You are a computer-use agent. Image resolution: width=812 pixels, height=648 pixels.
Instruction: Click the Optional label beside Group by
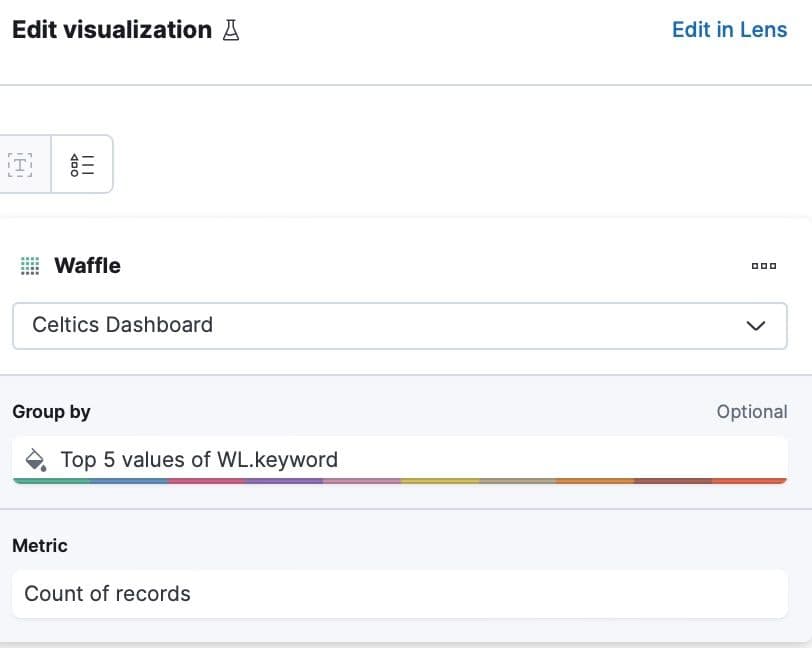pos(751,412)
